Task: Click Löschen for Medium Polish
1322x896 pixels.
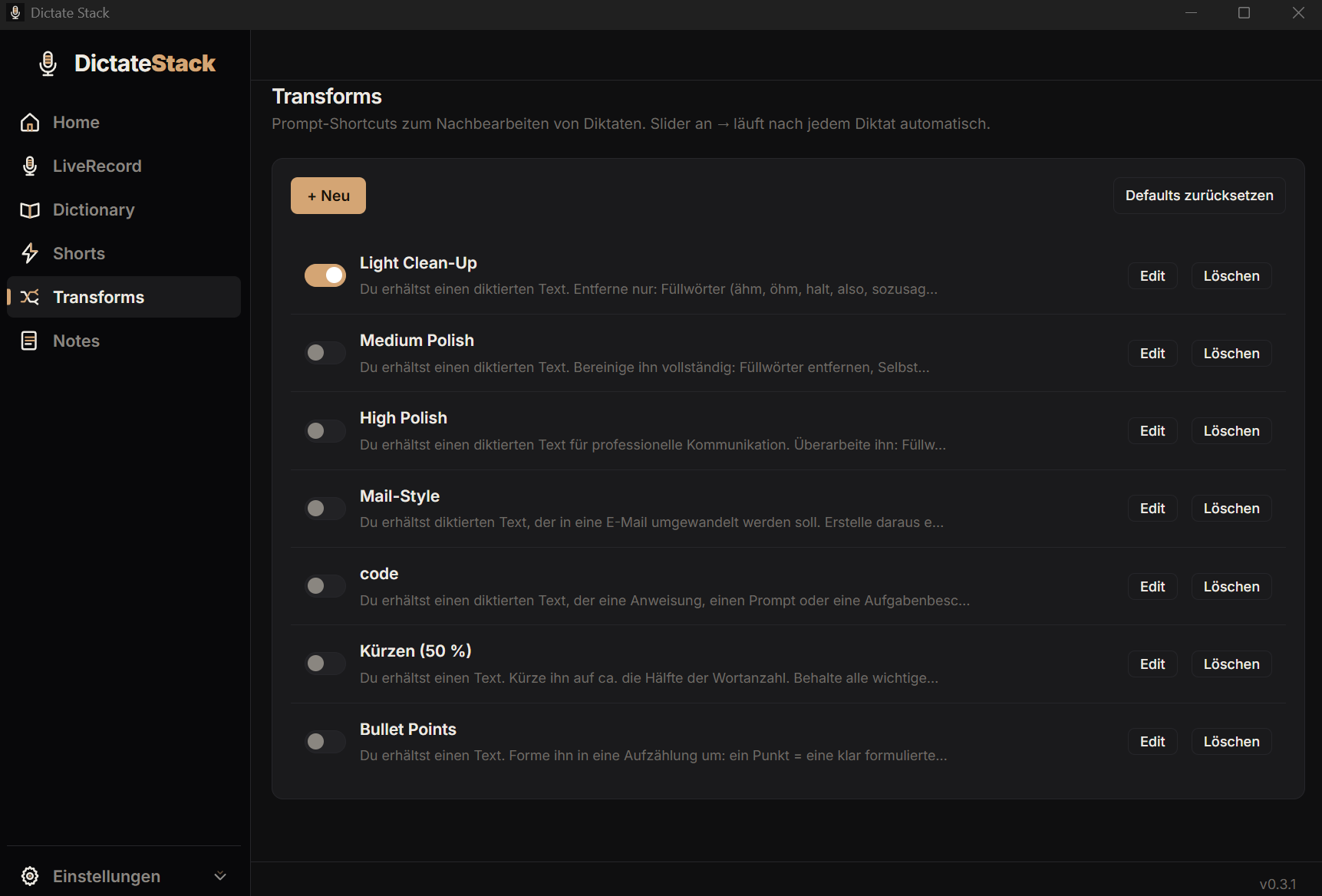Action: 1231,354
